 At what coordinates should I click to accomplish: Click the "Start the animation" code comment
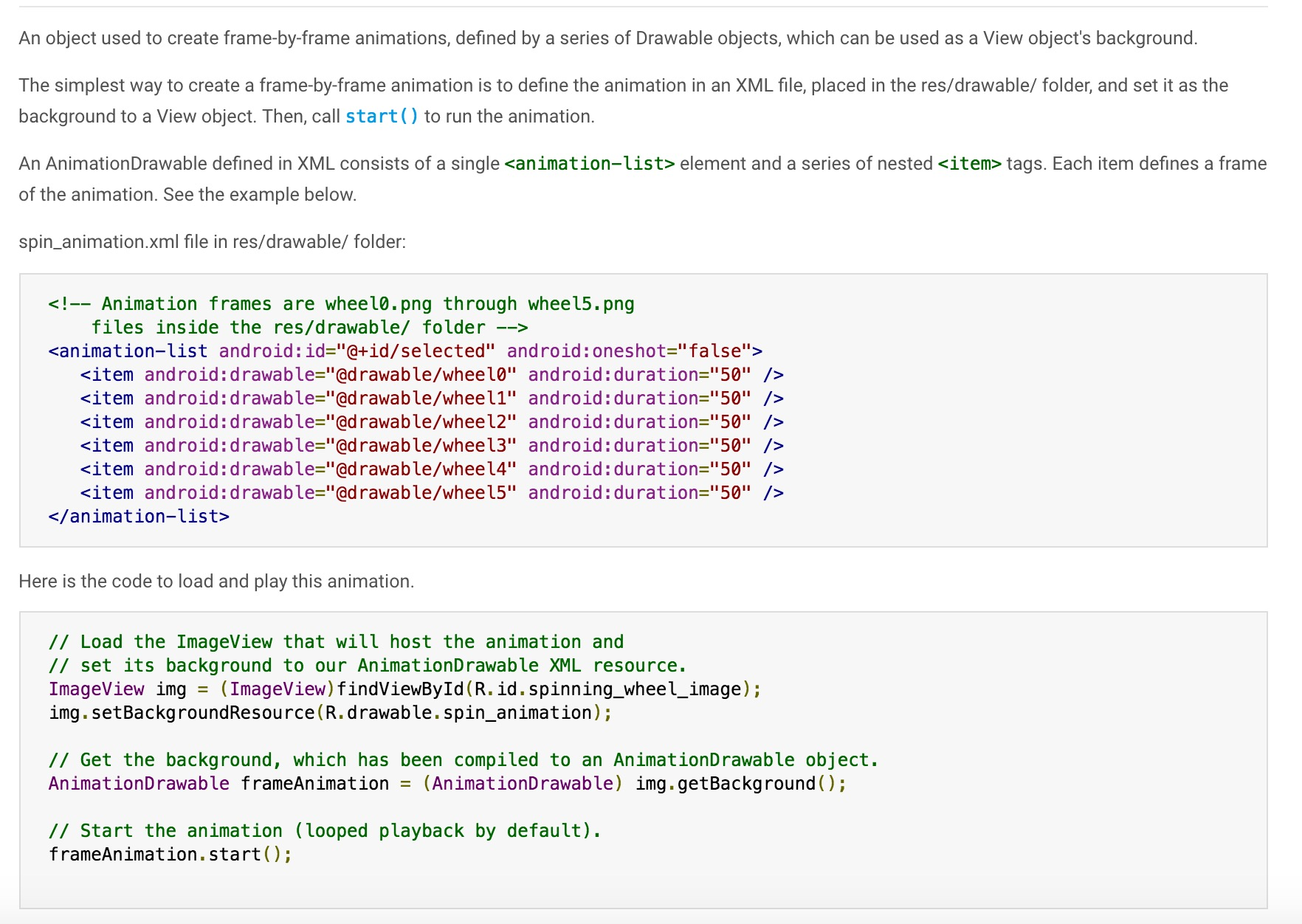[325, 831]
